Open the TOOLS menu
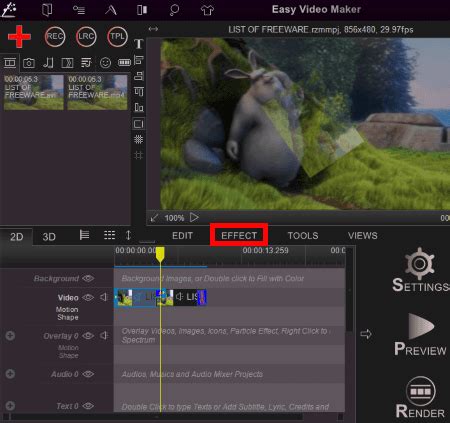Viewport: 450px width, 423px height. click(303, 236)
